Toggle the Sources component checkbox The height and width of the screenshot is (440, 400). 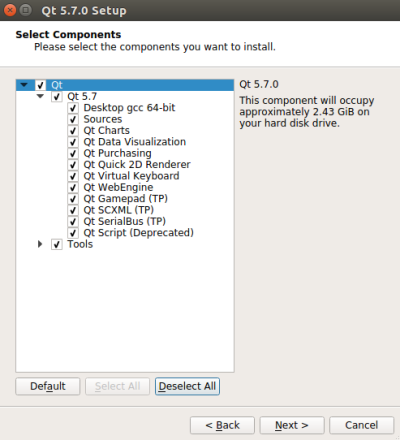click(x=73, y=119)
